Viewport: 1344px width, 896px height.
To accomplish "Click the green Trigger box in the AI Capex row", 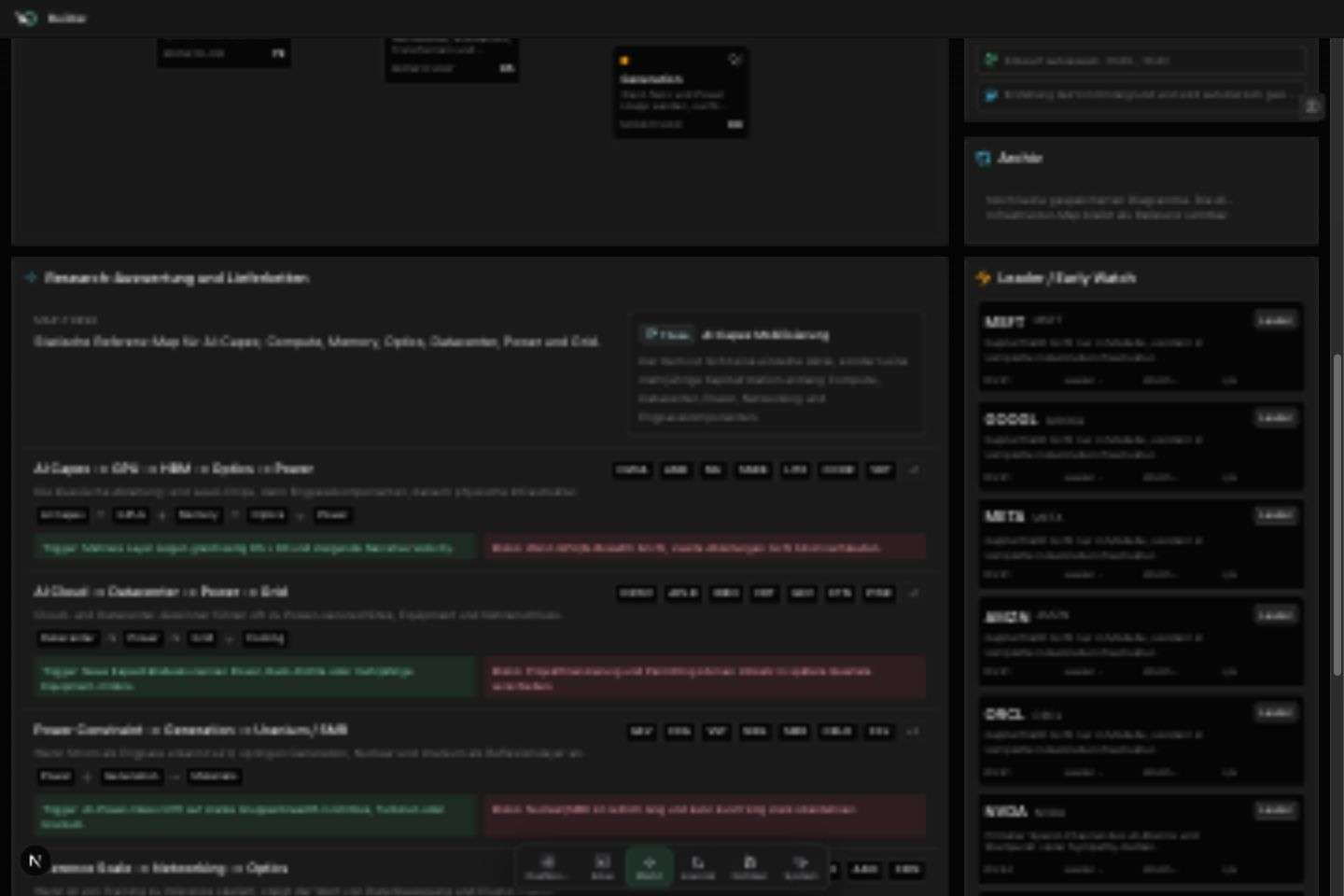I will coord(255,548).
